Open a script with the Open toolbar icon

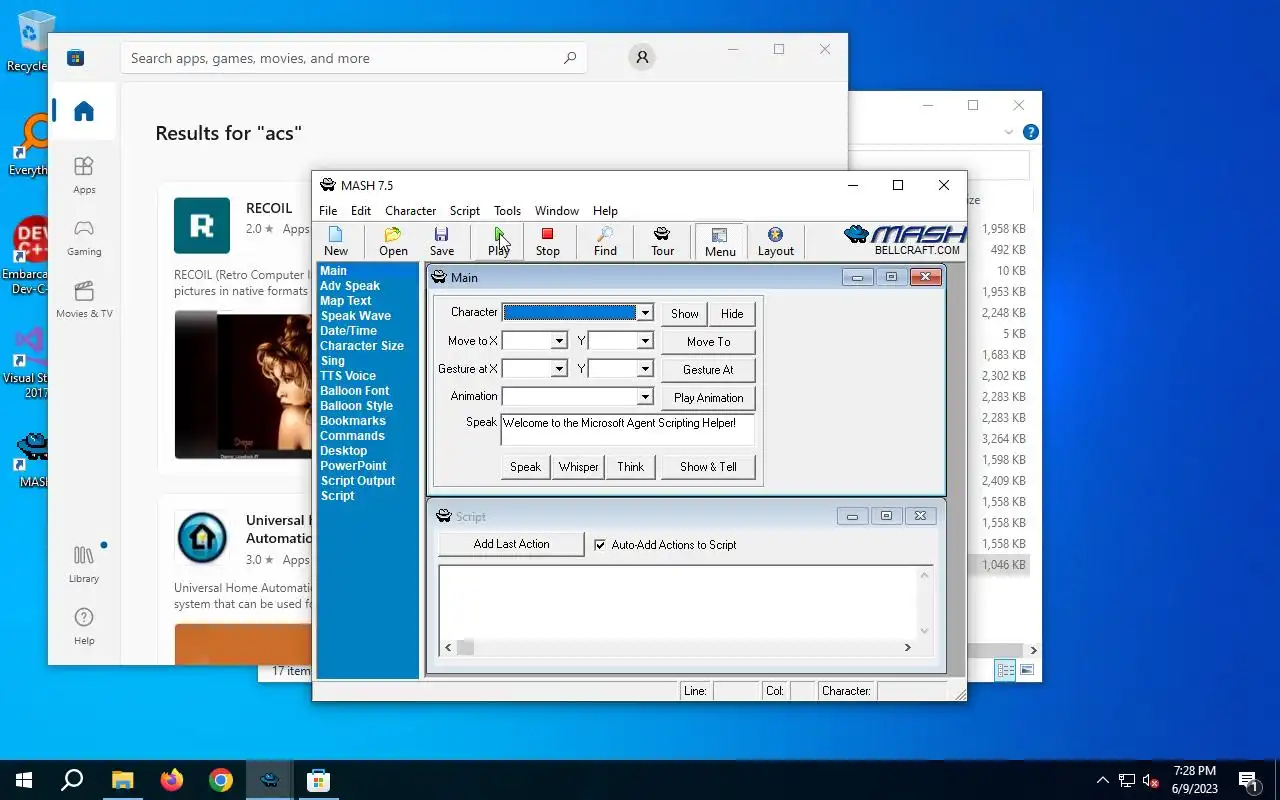[393, 242]
